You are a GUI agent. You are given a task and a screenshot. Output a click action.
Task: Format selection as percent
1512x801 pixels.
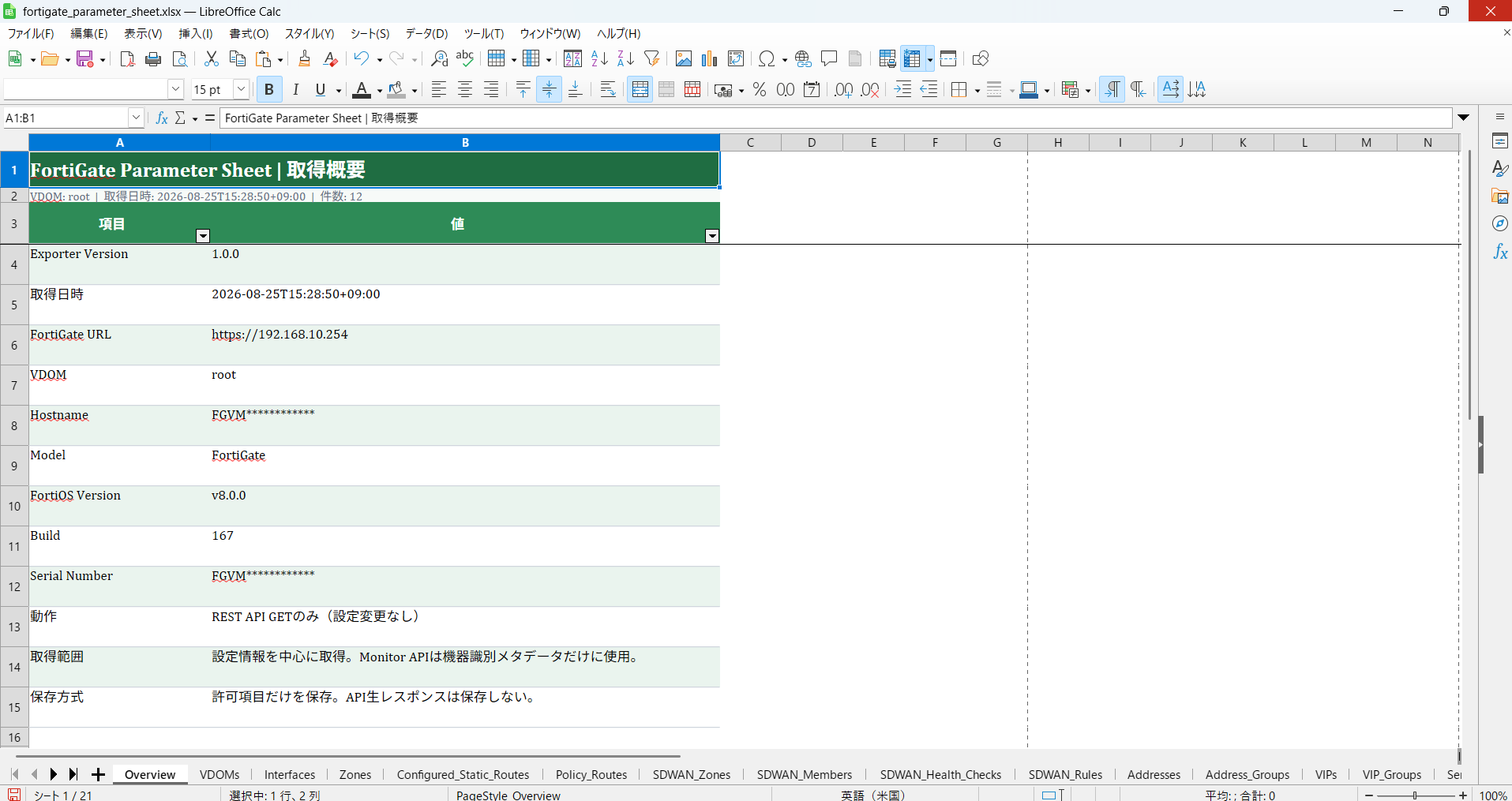click(760, 90)
